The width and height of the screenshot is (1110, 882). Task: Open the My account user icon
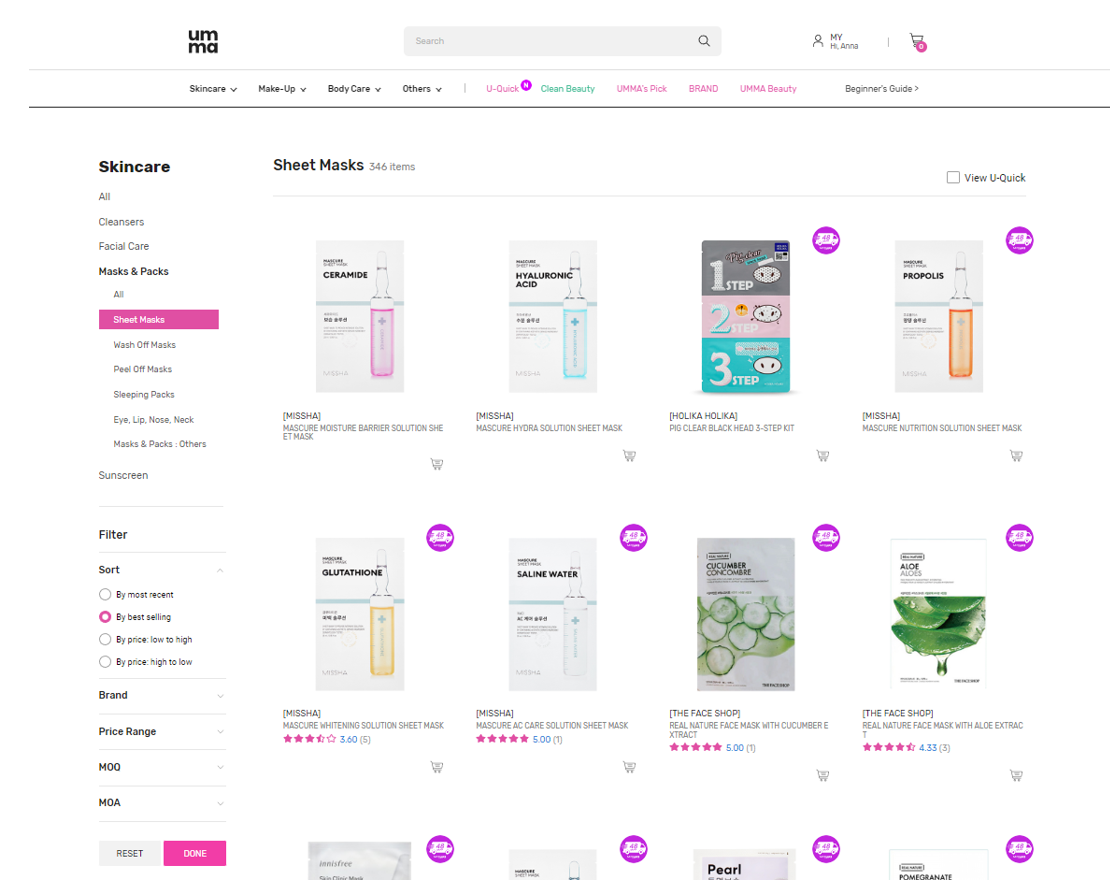pos(818,41)
